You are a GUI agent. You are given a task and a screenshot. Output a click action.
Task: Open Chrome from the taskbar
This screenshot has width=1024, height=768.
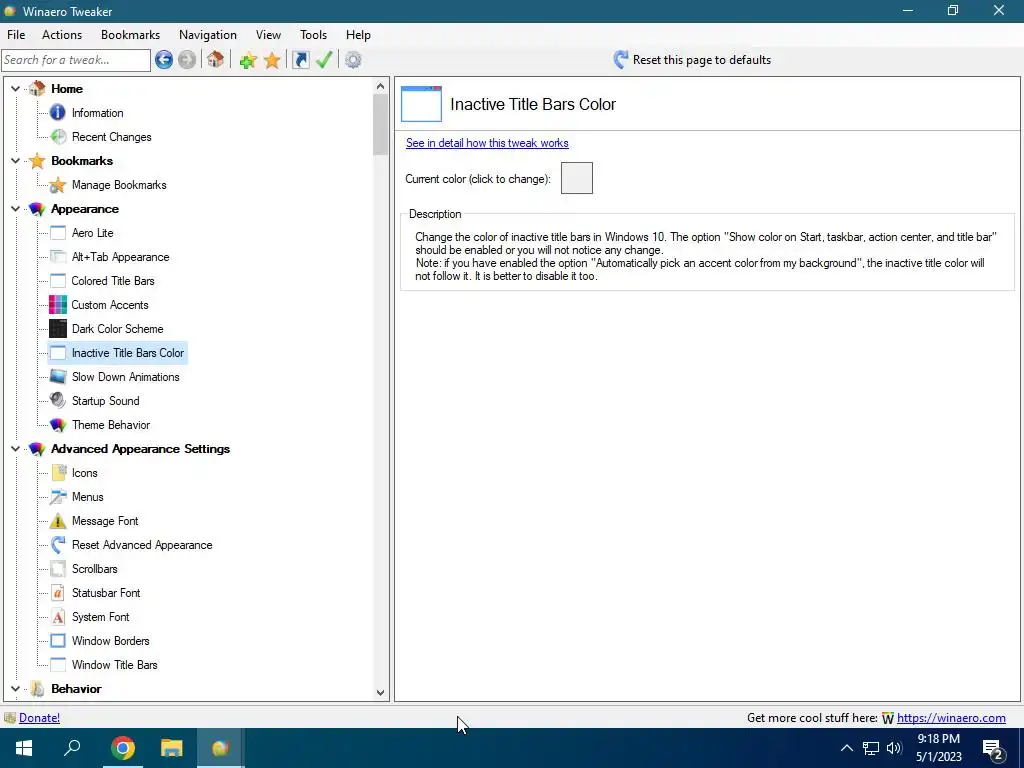123,748
